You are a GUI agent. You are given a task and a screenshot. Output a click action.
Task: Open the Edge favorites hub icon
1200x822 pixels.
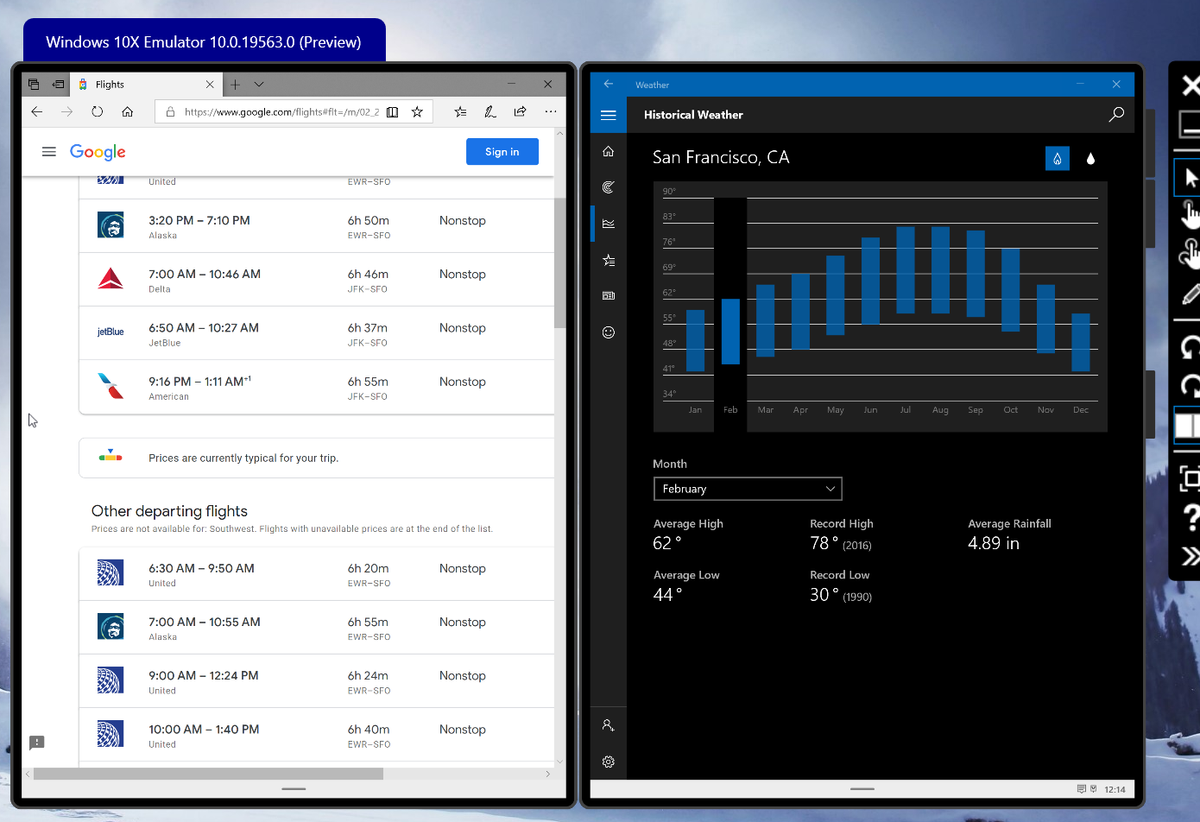pyautogui.click(x=460, y=112)
